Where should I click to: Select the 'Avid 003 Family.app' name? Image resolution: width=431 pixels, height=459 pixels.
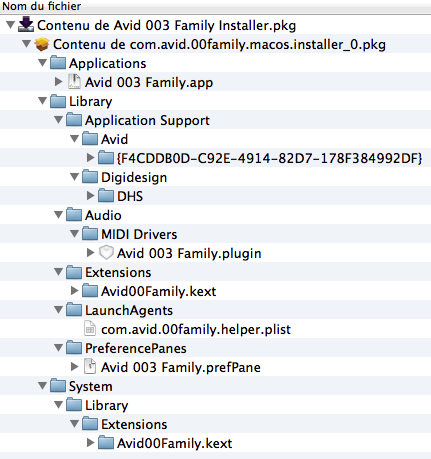coord(149,82)
